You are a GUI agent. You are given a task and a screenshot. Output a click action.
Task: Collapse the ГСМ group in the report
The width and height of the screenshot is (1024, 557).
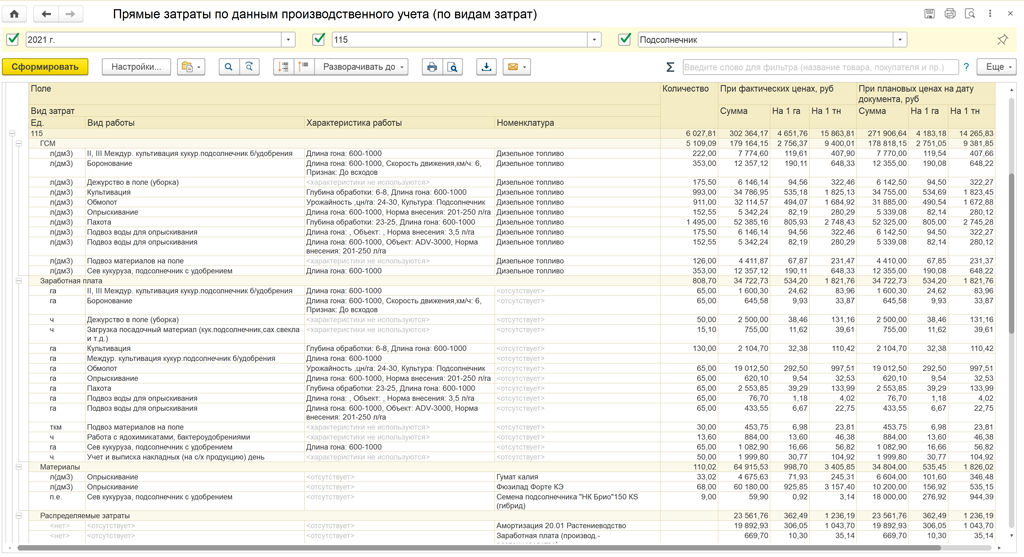click(19, 144)
